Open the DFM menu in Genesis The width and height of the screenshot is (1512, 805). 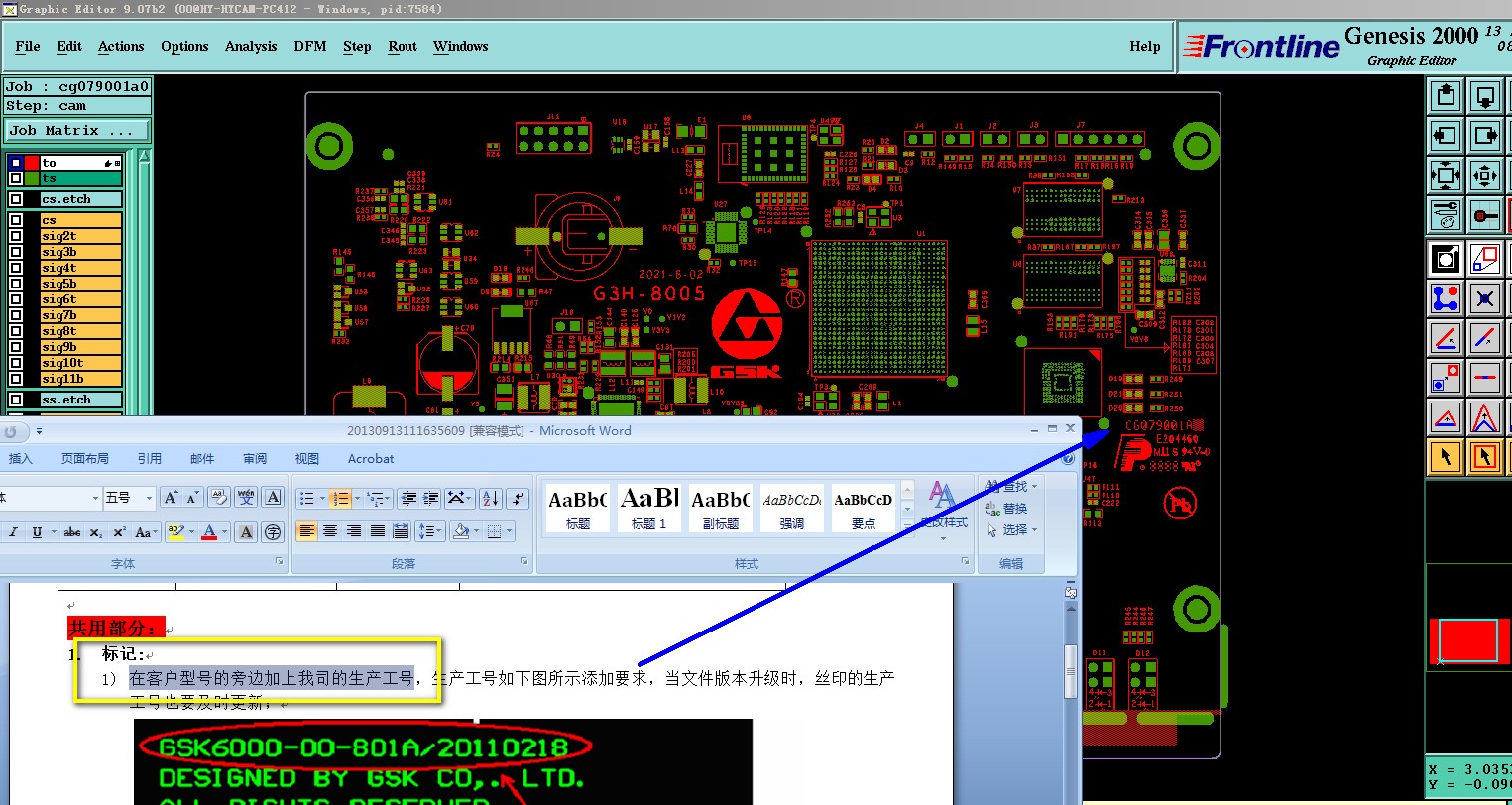click(310, 46)
